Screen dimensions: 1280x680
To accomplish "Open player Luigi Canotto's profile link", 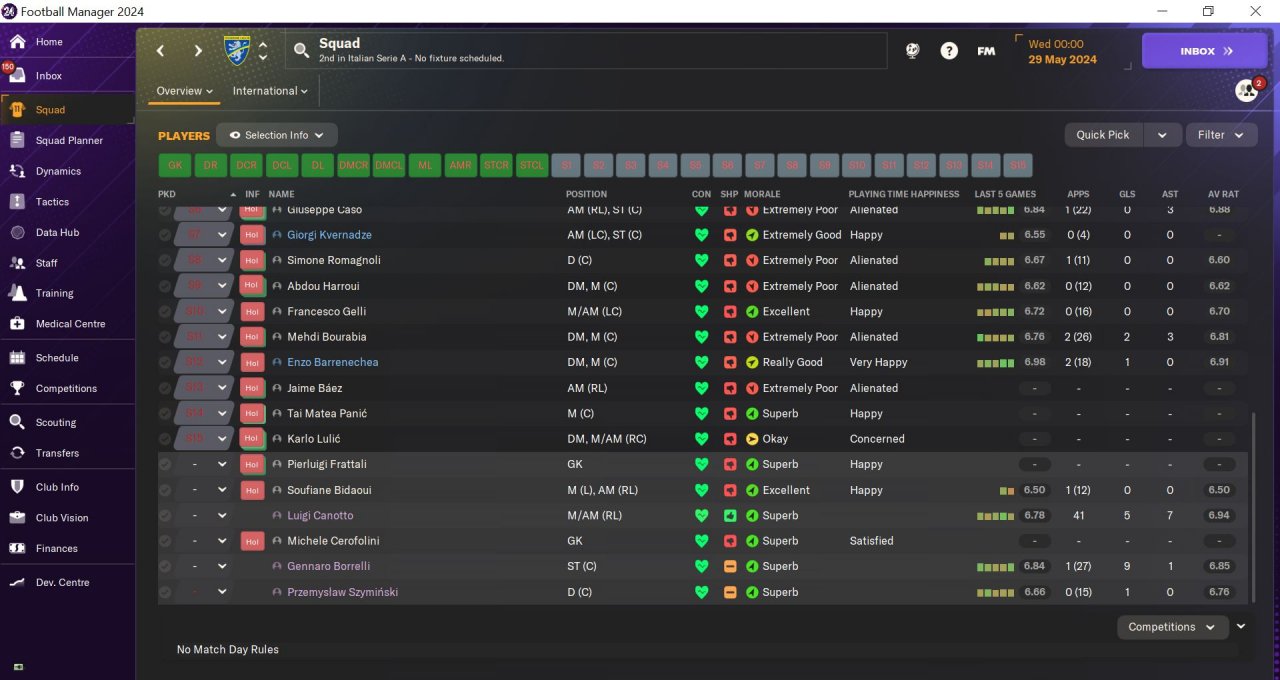I will pos(320,516).
